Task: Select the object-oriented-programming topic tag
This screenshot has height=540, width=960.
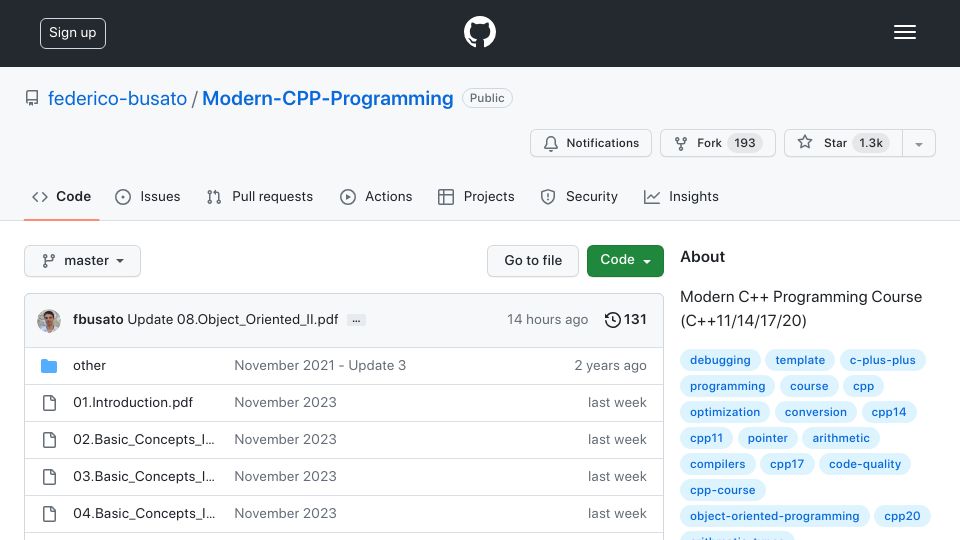Action: pyautogui.click(x=774, y=516)
